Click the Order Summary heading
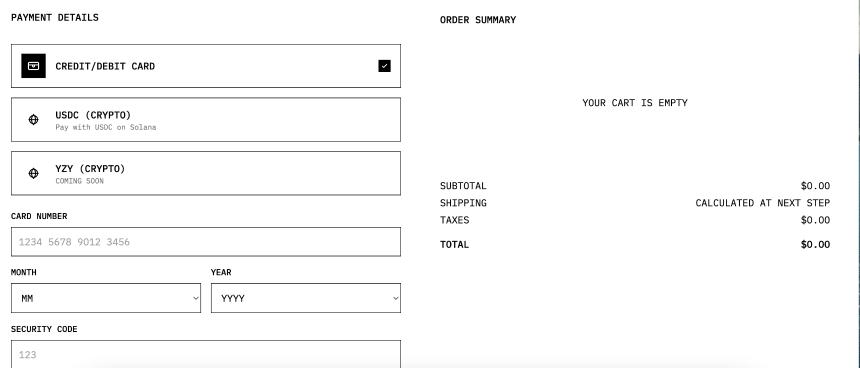Image resolution: width=860 pixels, height=368 pixels. [x=478, y=20]
